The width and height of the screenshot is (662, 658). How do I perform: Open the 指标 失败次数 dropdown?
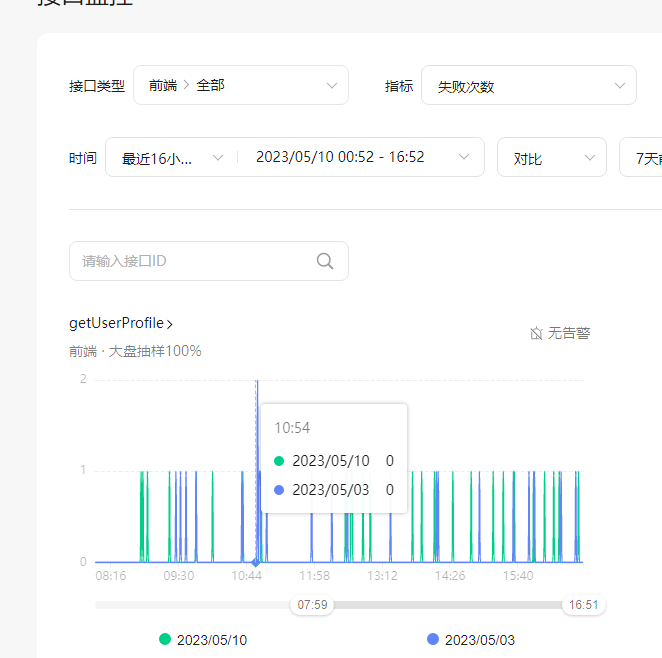(529, 85)
